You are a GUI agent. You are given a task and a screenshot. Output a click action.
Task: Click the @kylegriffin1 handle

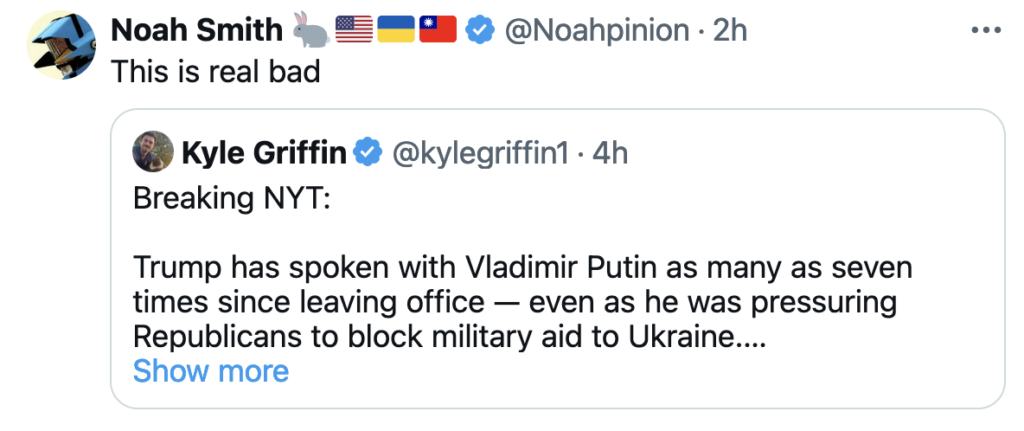point(482,152)
